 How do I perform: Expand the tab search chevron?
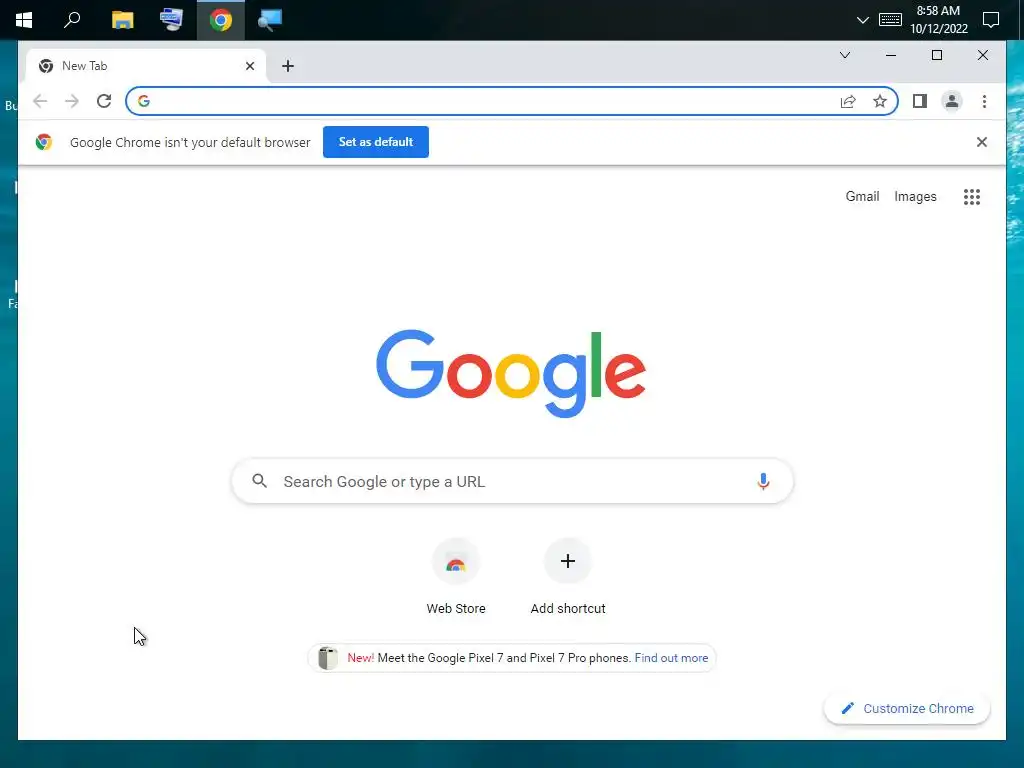[x=844, y=55]
